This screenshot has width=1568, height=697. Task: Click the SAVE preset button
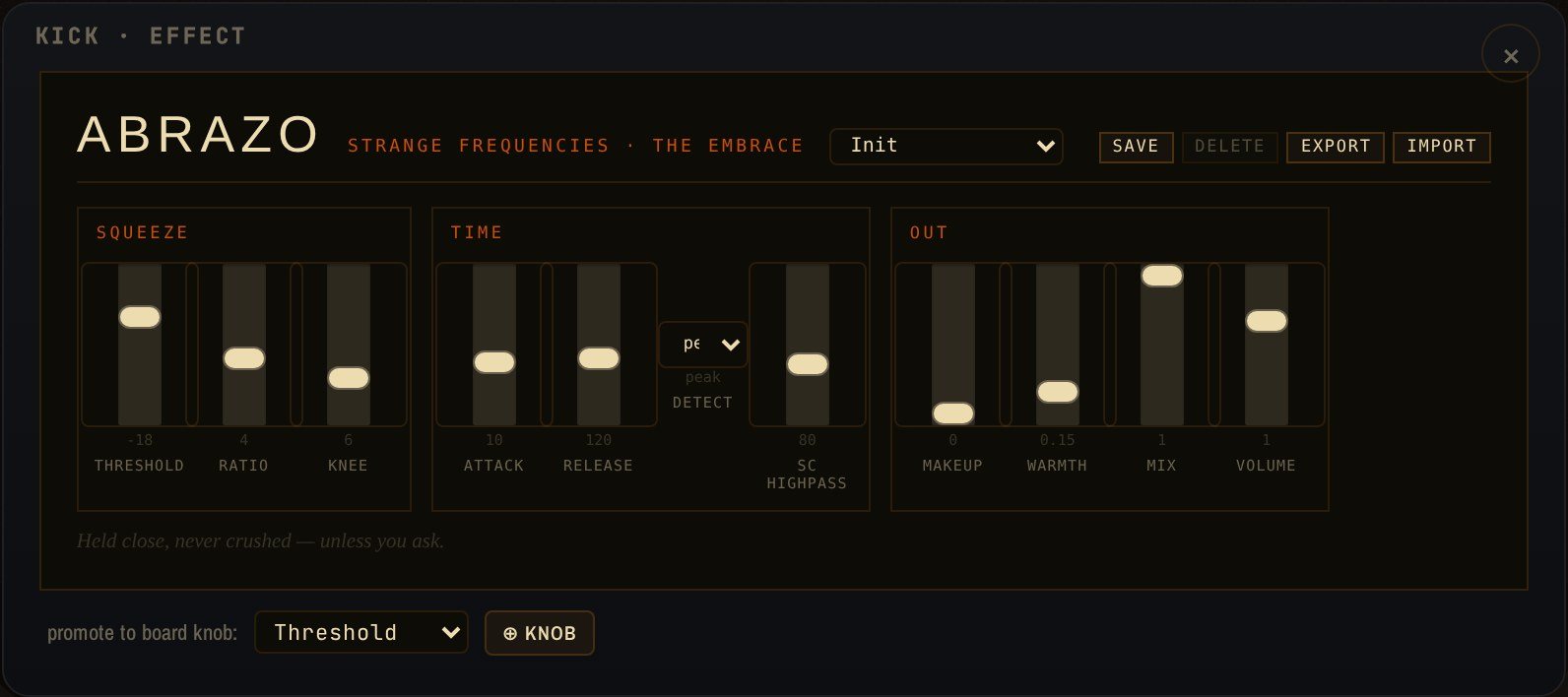1136,147
